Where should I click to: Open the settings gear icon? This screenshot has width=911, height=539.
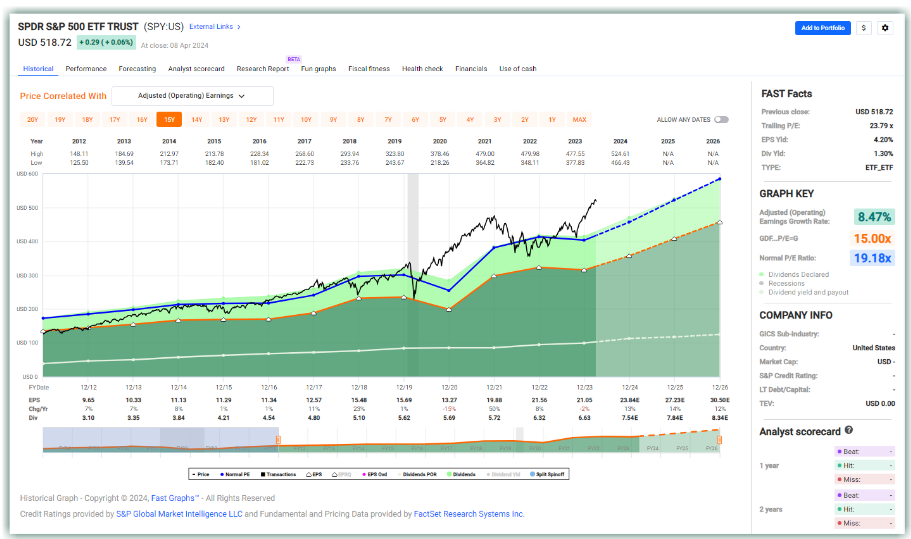coord(885,28)
